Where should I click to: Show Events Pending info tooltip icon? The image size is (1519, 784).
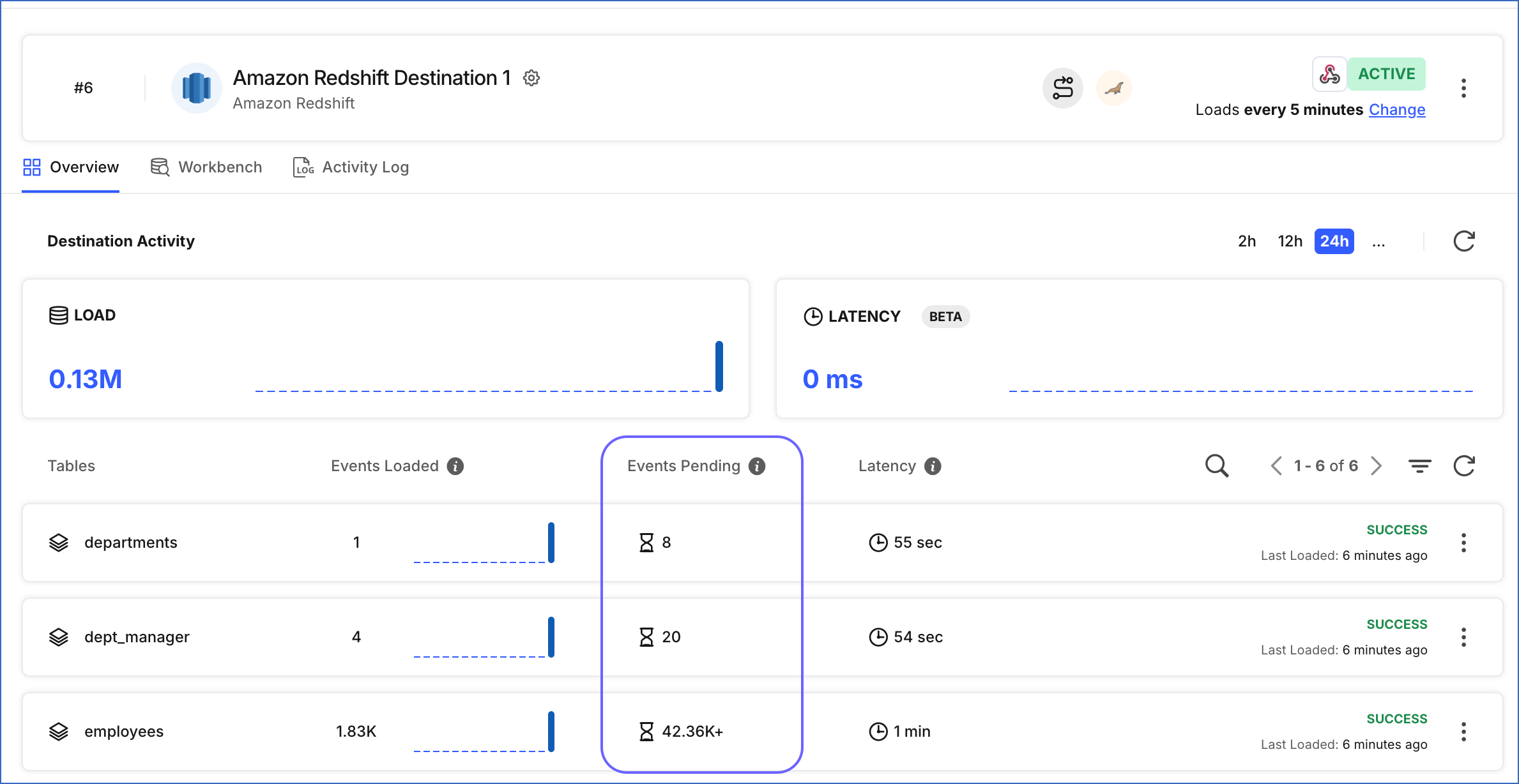[757, 466]
